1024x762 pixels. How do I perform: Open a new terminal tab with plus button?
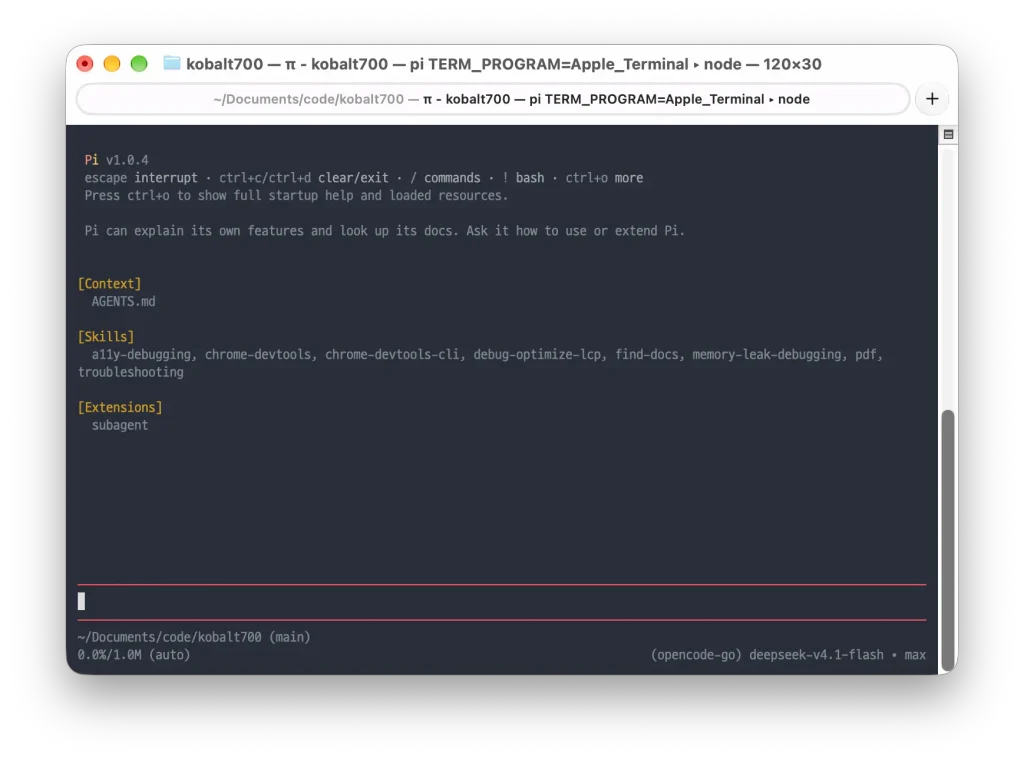tap(932, 99)
